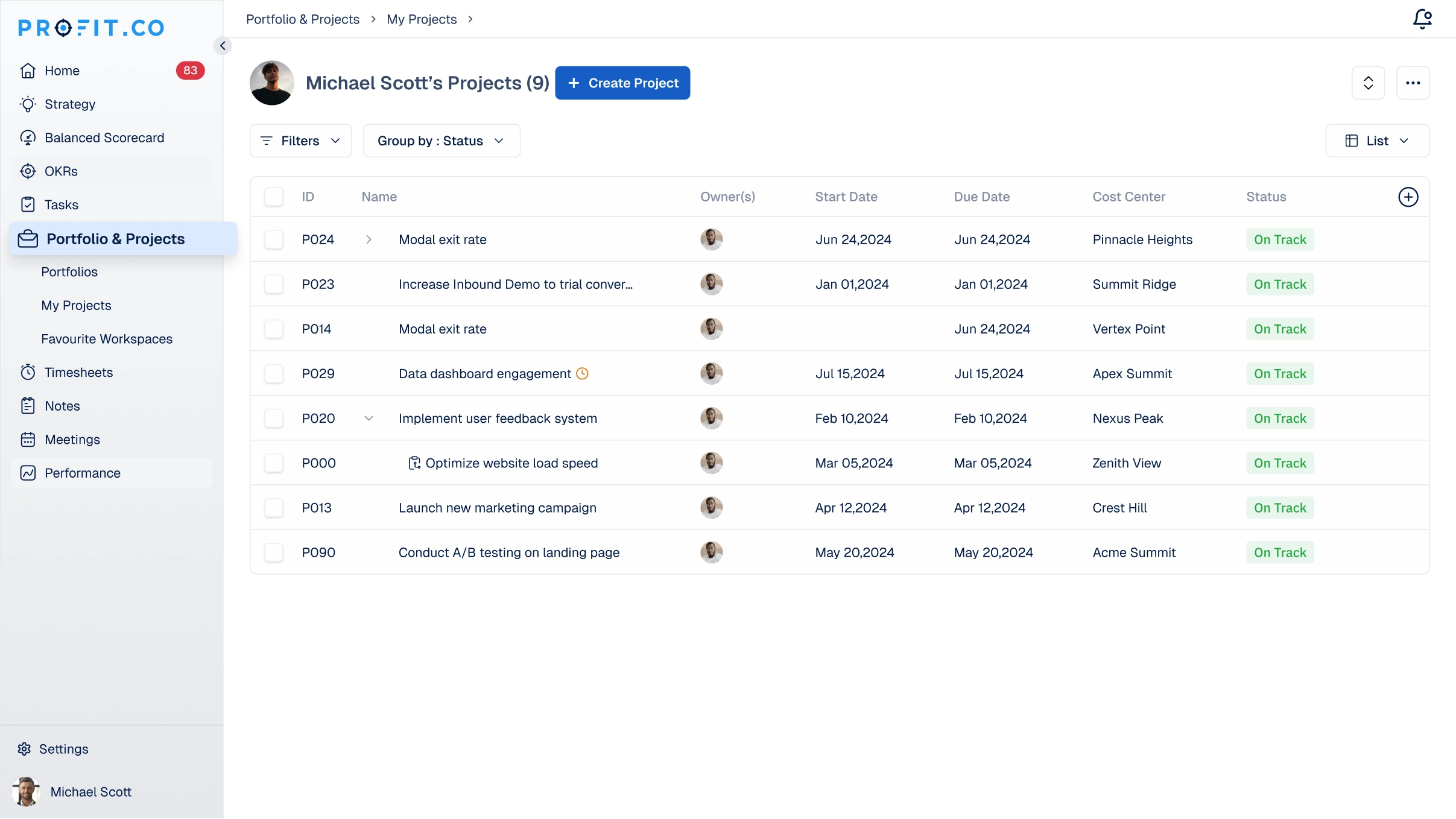Check the select-all checkbox in the table header

pos(274,197)
